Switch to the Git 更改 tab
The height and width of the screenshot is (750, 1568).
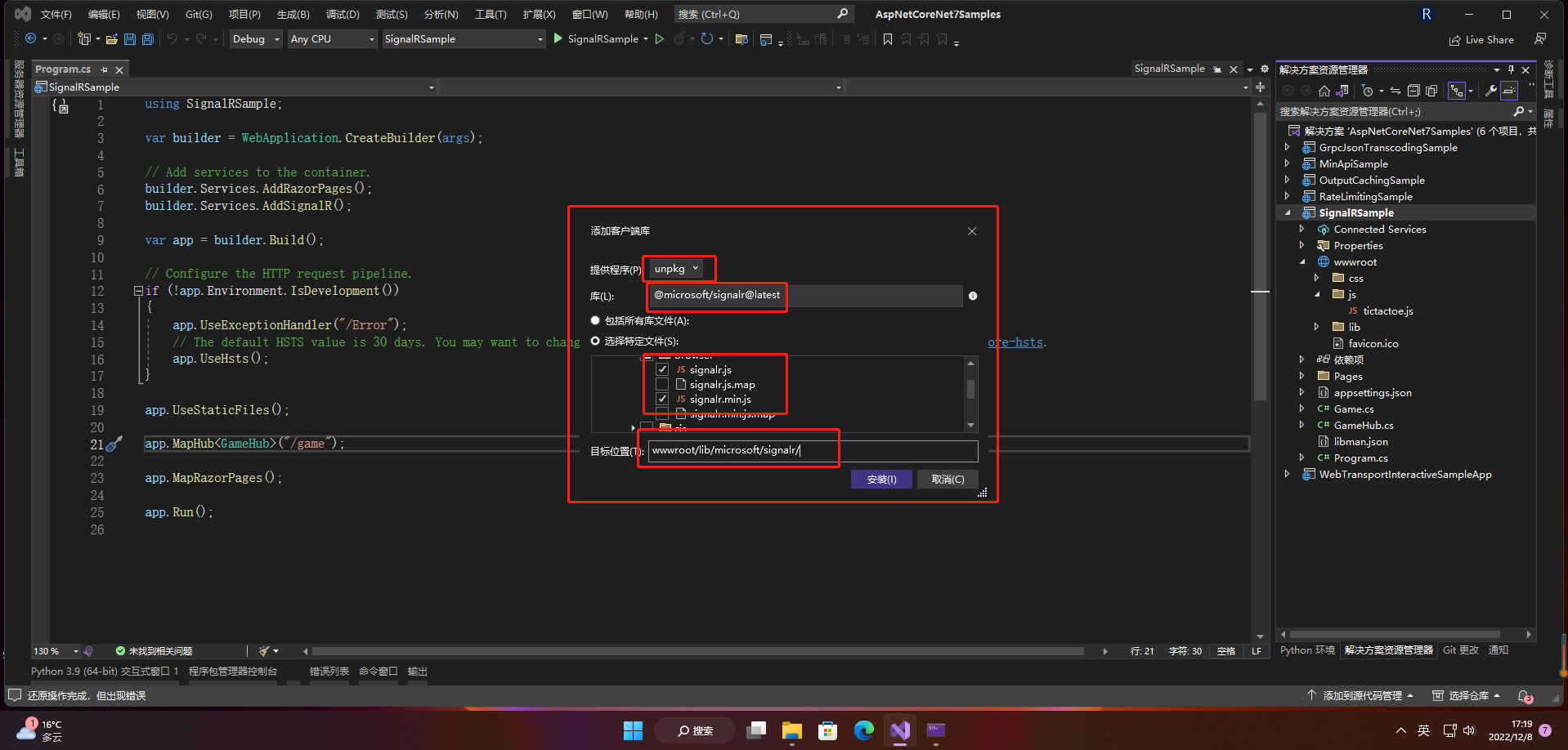[x=1461, y=650]
